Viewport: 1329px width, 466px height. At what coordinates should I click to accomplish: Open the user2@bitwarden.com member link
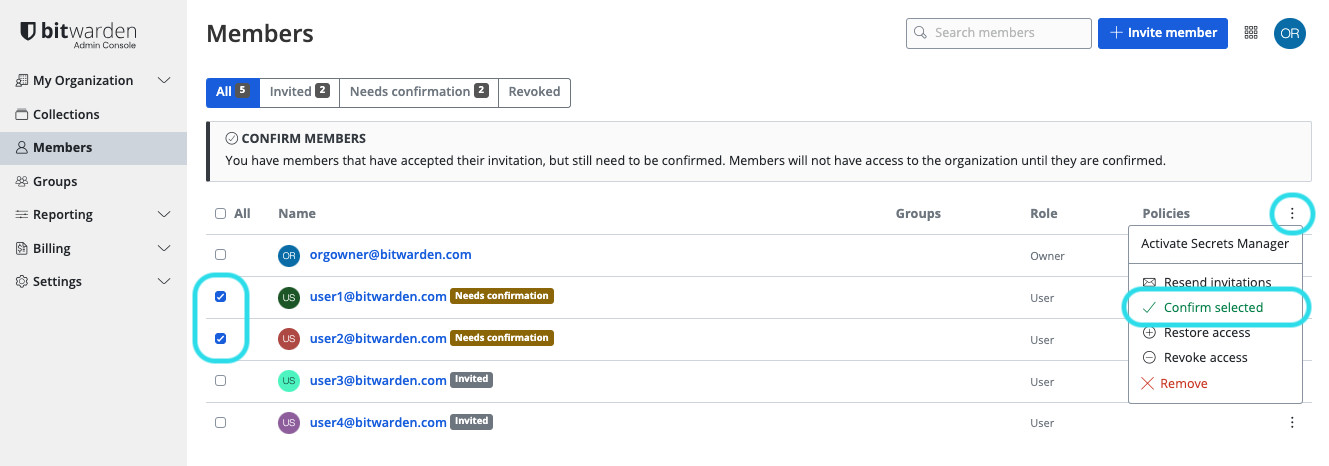(378, 338)
